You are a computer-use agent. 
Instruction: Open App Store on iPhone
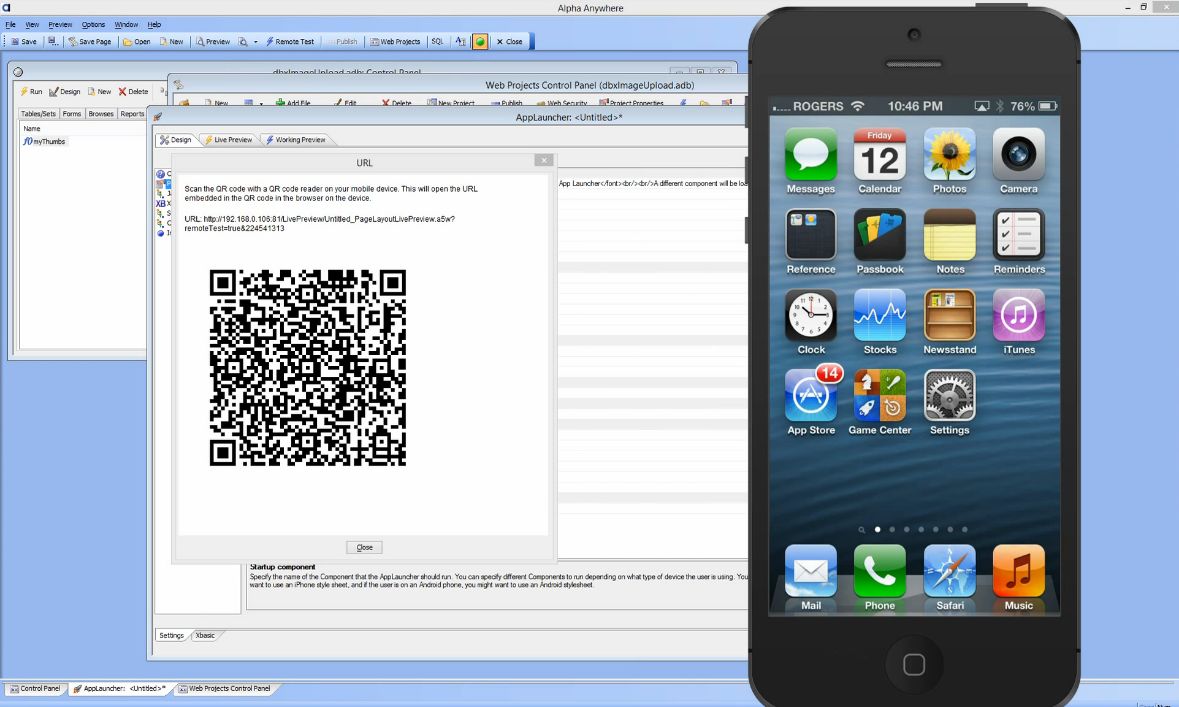point(812,401)
